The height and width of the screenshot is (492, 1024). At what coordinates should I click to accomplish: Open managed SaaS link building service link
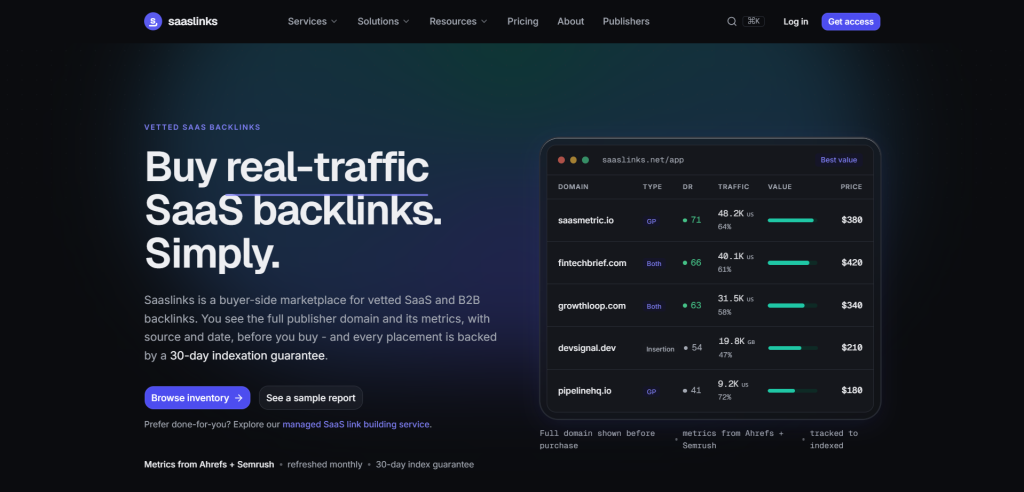[x=356, y=425]
